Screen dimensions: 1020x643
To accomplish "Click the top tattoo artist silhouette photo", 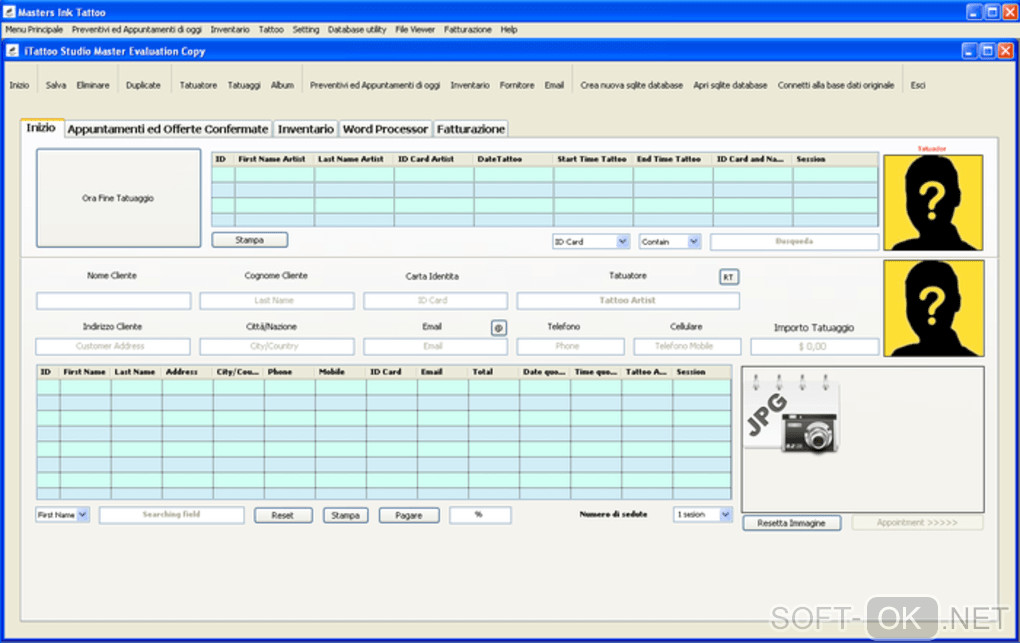I will point(932,202).
